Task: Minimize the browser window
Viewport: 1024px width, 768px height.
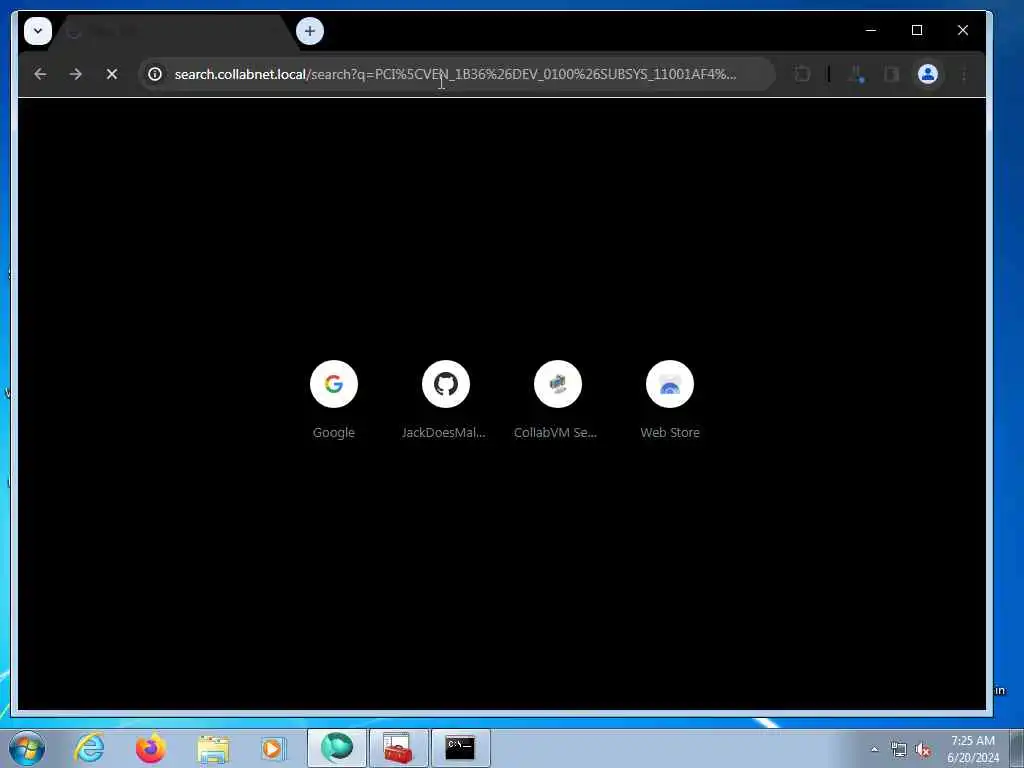Action: pyautogui.click(x=871, y=30)
